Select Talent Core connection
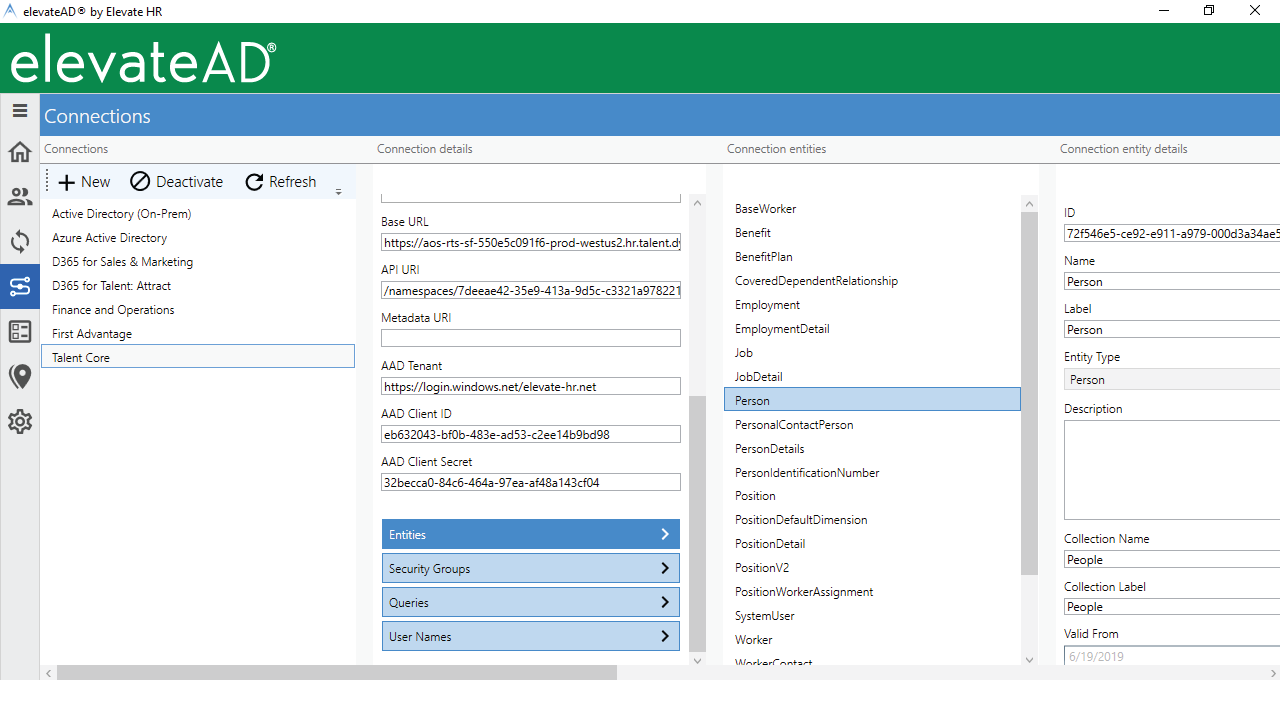Viewport: 1280px width, 720px height. tap(198, 357)
